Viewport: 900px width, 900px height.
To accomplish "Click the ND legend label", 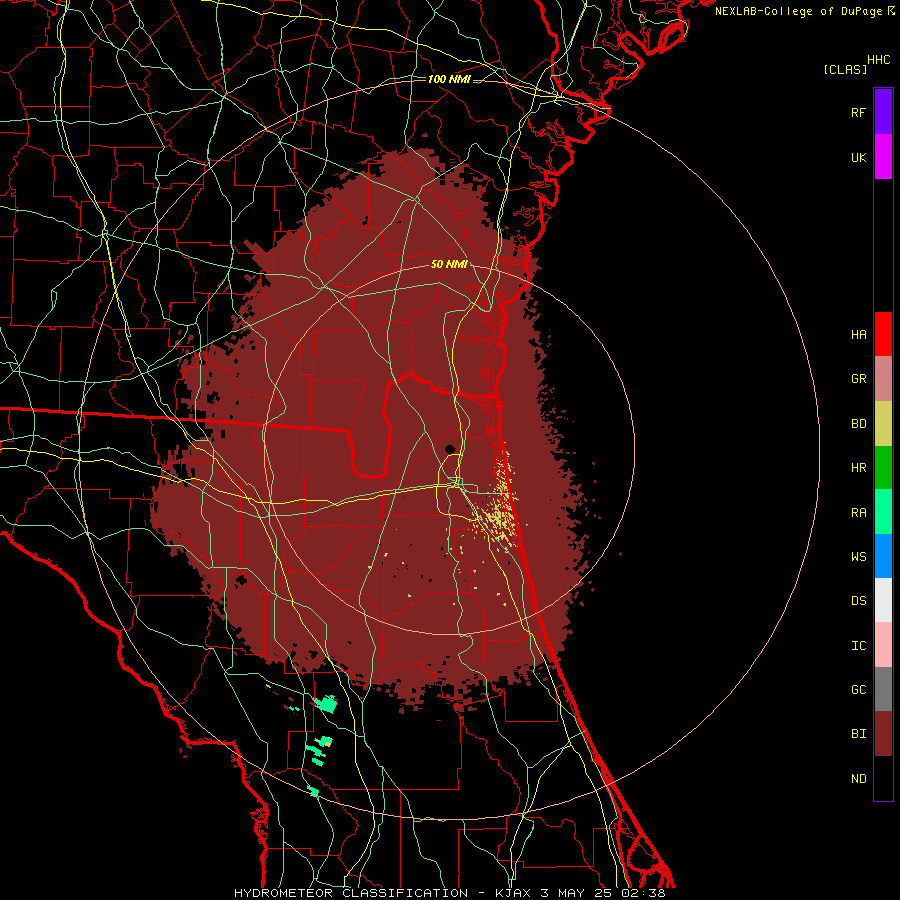I will point(858,778).
